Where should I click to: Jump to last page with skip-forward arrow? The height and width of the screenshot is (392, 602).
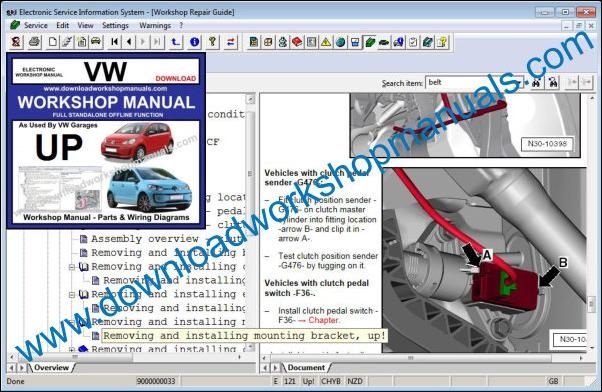coord(157,41)
